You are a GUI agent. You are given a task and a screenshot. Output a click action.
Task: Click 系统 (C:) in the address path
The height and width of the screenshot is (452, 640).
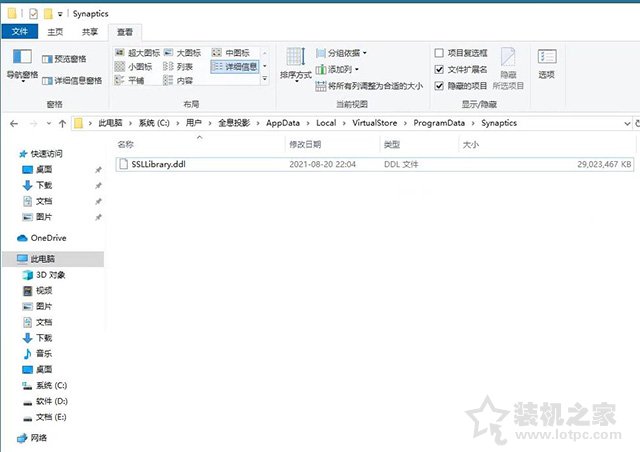click(x=154, y=123)
